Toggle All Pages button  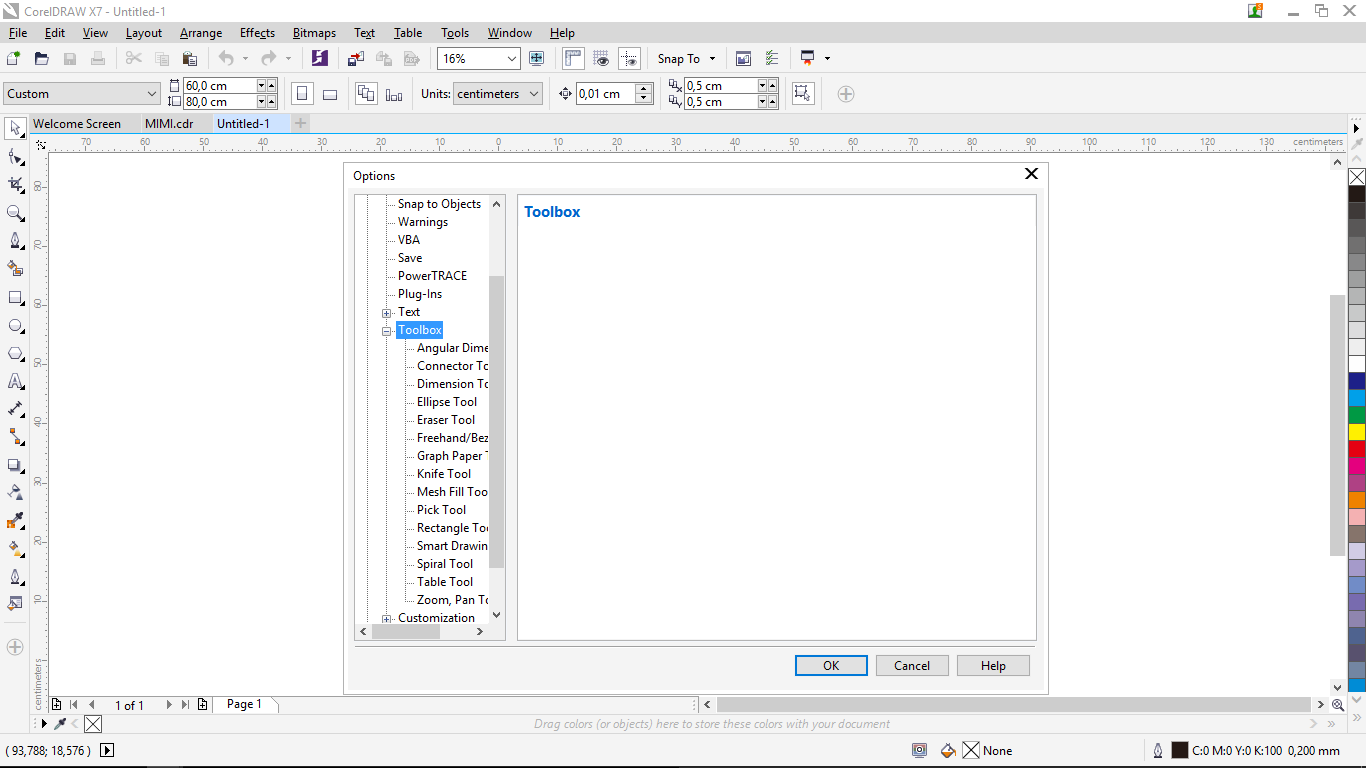click(366, 94)
